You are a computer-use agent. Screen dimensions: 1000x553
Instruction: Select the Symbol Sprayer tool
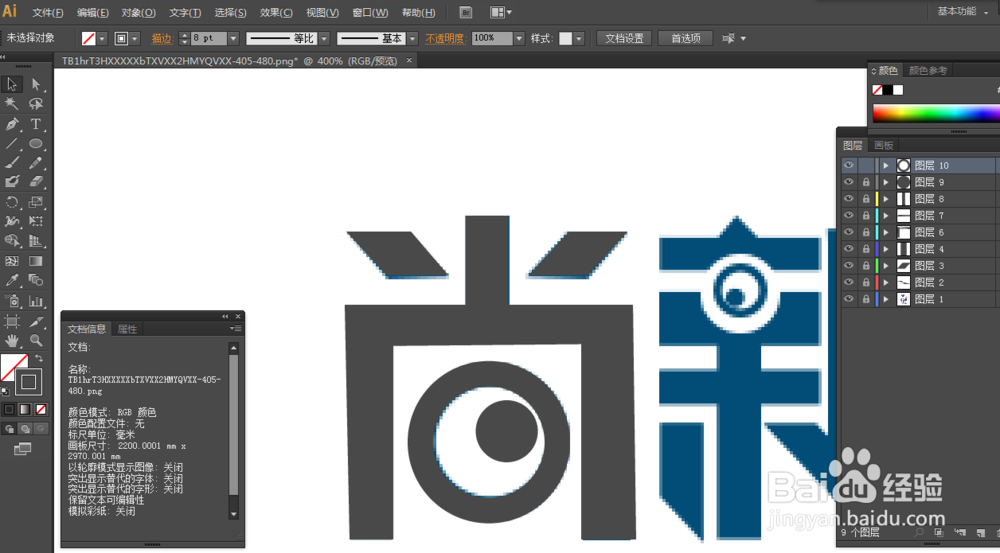(x=11, y=301)
